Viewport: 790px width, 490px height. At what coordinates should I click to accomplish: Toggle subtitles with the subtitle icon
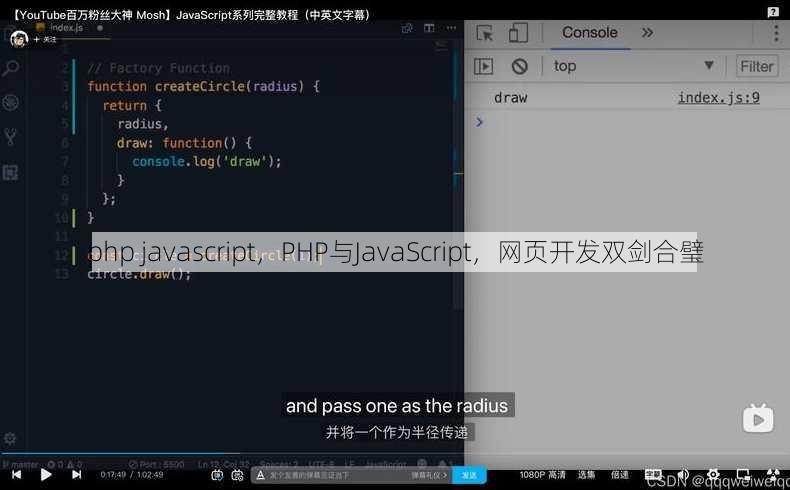click(x=653, y=474)
